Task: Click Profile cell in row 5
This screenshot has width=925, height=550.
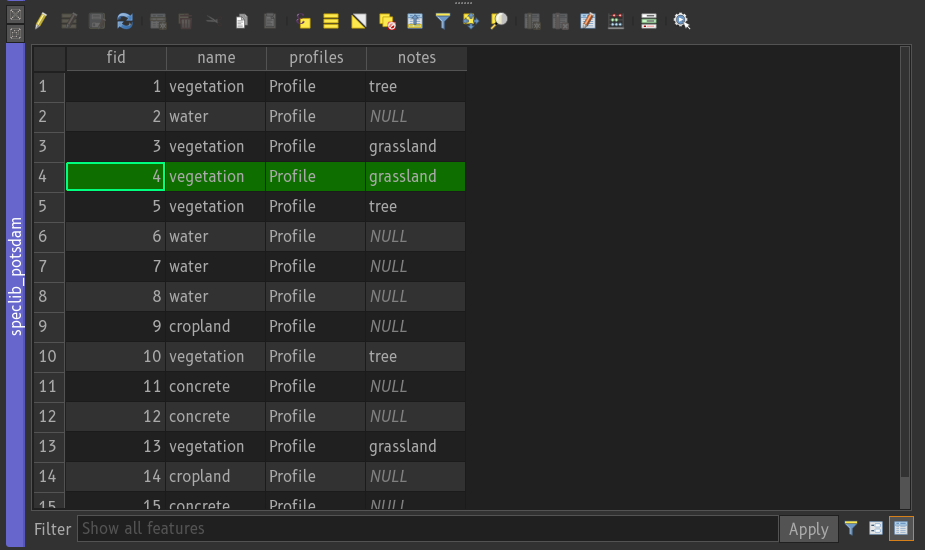Action: pyautogui.click(x=316, y=207)
